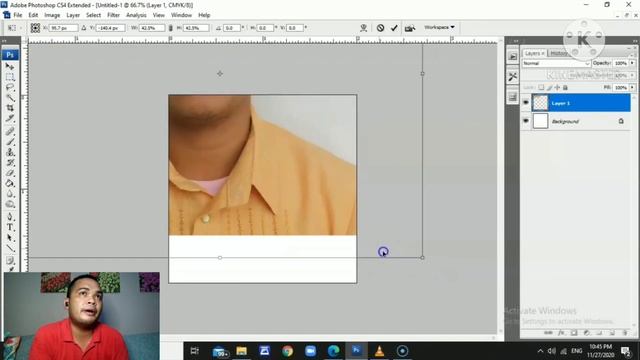
Task: Expand the toolbox double-arrow at top
Action: coord(4,41)
